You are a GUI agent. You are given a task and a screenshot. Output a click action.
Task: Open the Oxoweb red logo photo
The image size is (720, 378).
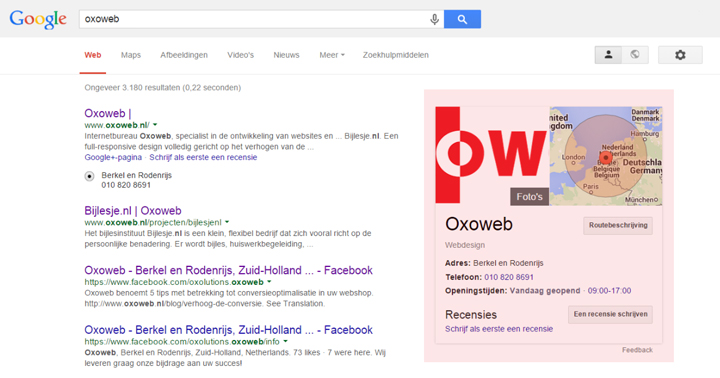[492, 155]
